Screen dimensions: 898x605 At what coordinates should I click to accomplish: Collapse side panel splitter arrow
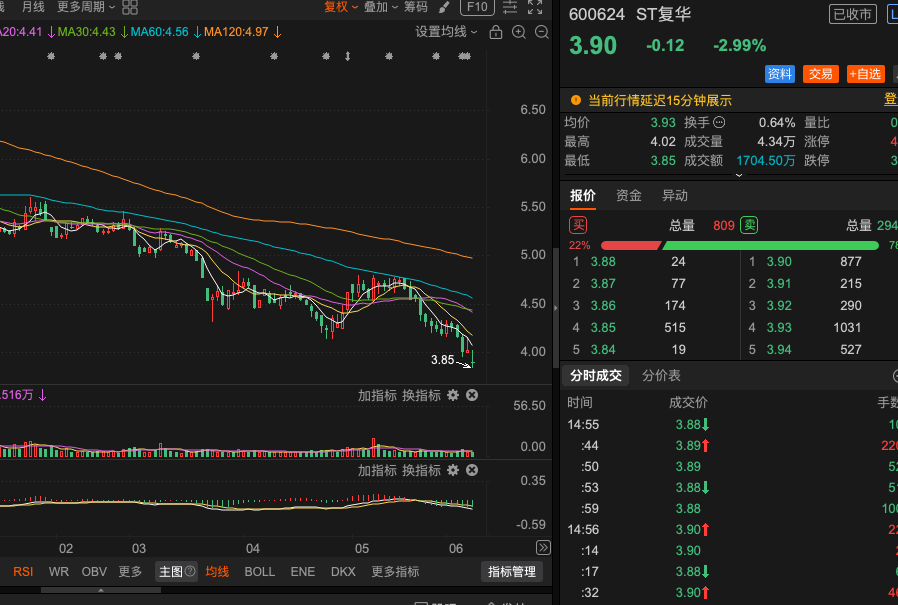pos(555,308)
